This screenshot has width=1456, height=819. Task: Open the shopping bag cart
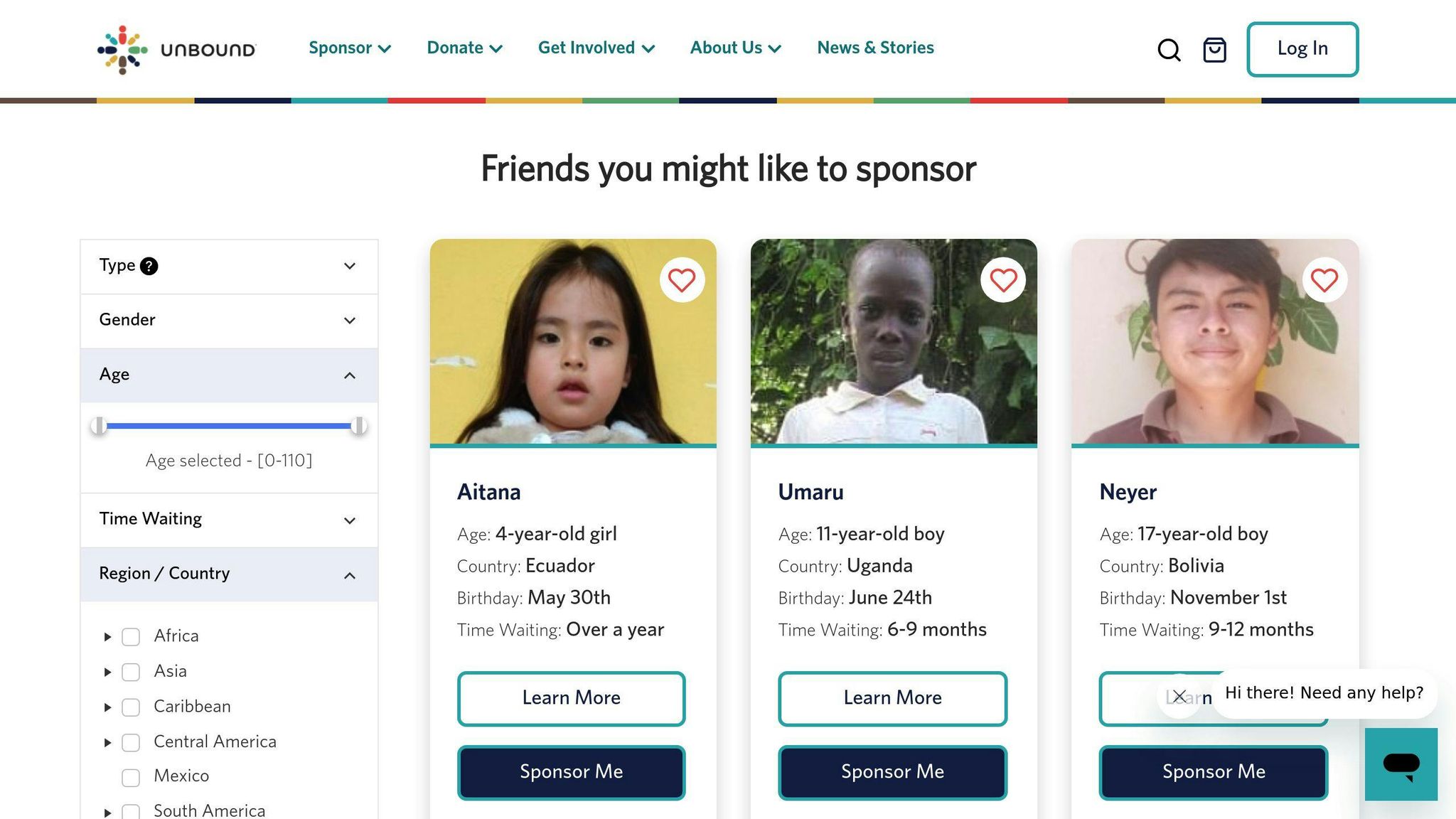pos(1214,50)
